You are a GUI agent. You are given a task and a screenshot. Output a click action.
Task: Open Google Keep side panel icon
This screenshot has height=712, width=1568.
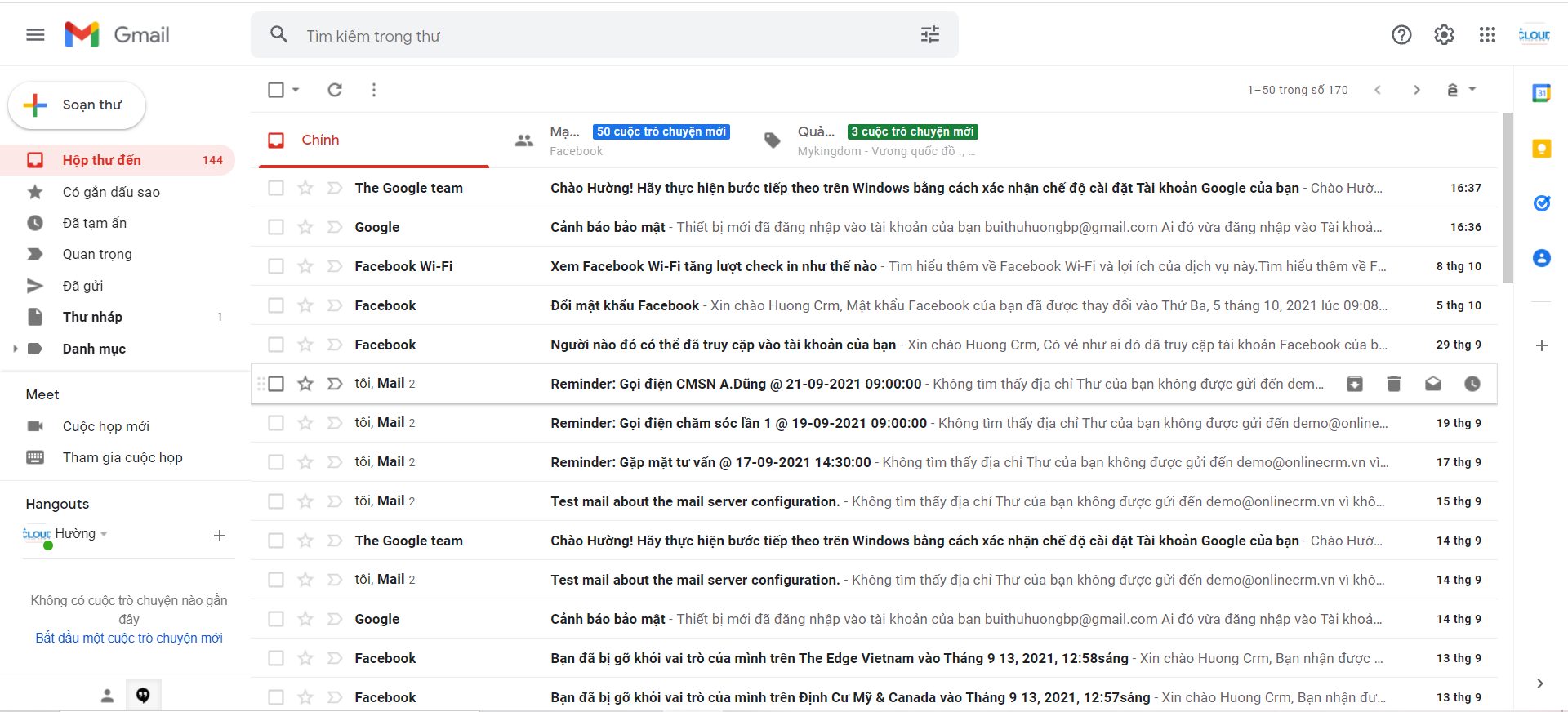click(x=1541, y=149)
